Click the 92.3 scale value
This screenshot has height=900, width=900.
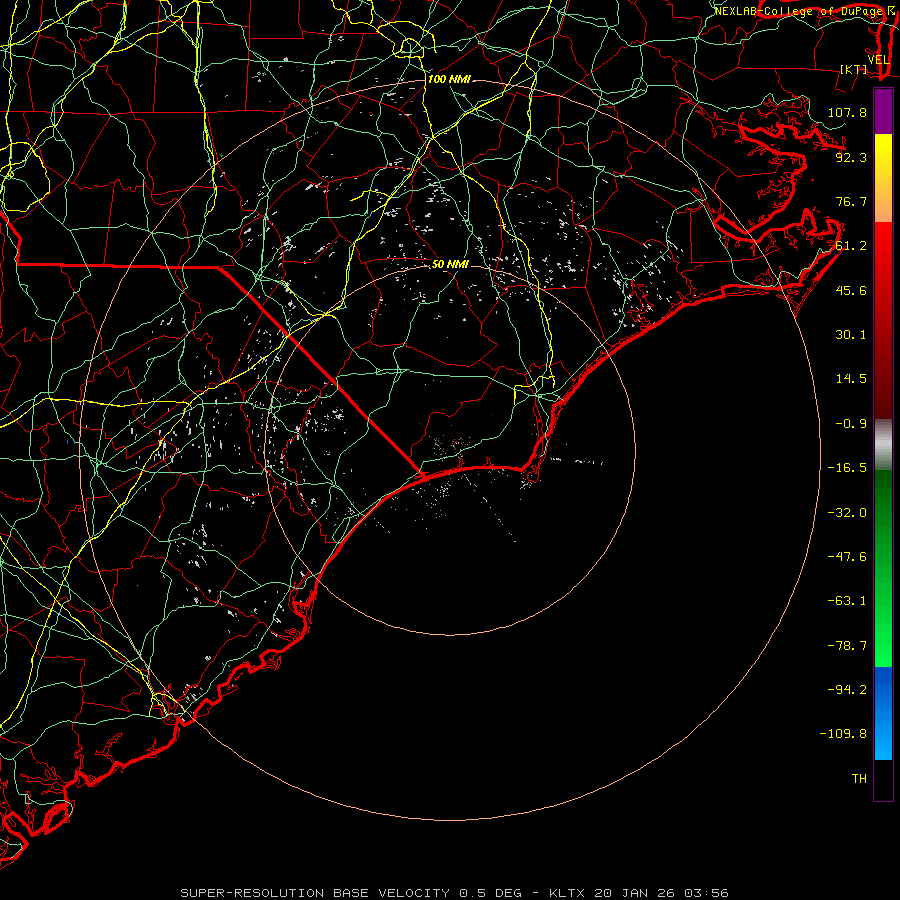851,157
